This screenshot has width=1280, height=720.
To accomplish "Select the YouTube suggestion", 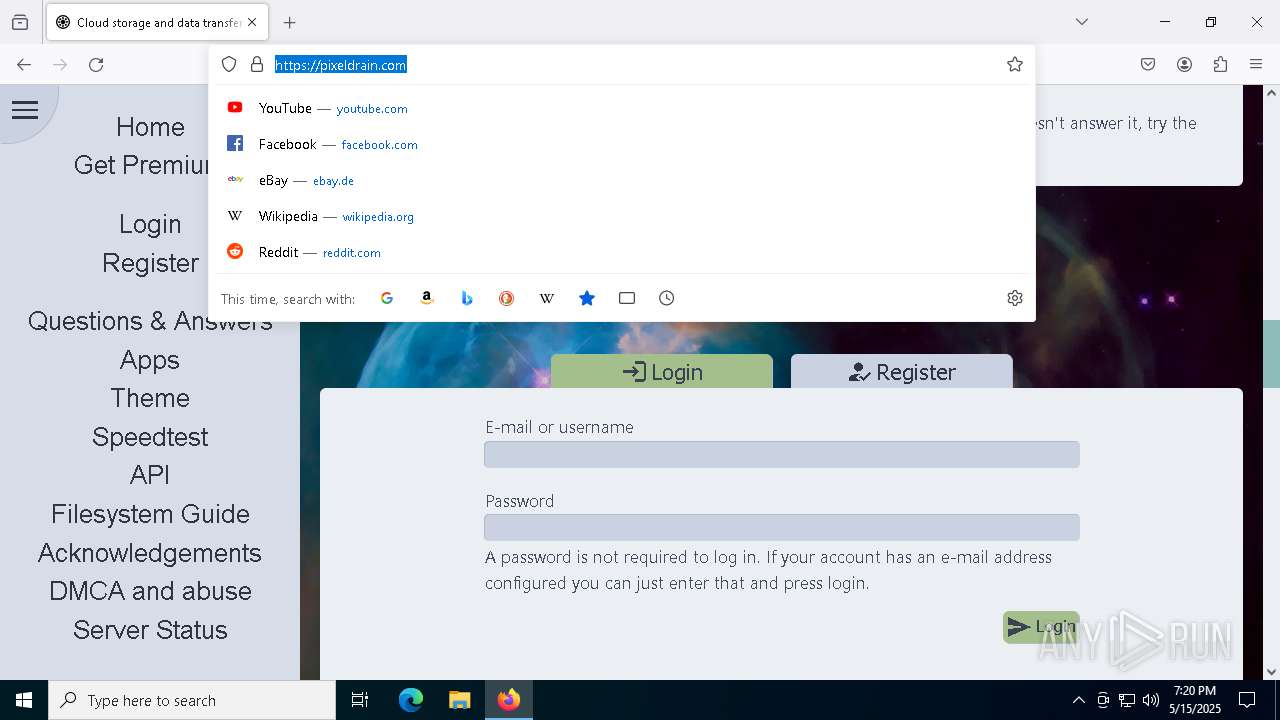I will tap(622, 108).
